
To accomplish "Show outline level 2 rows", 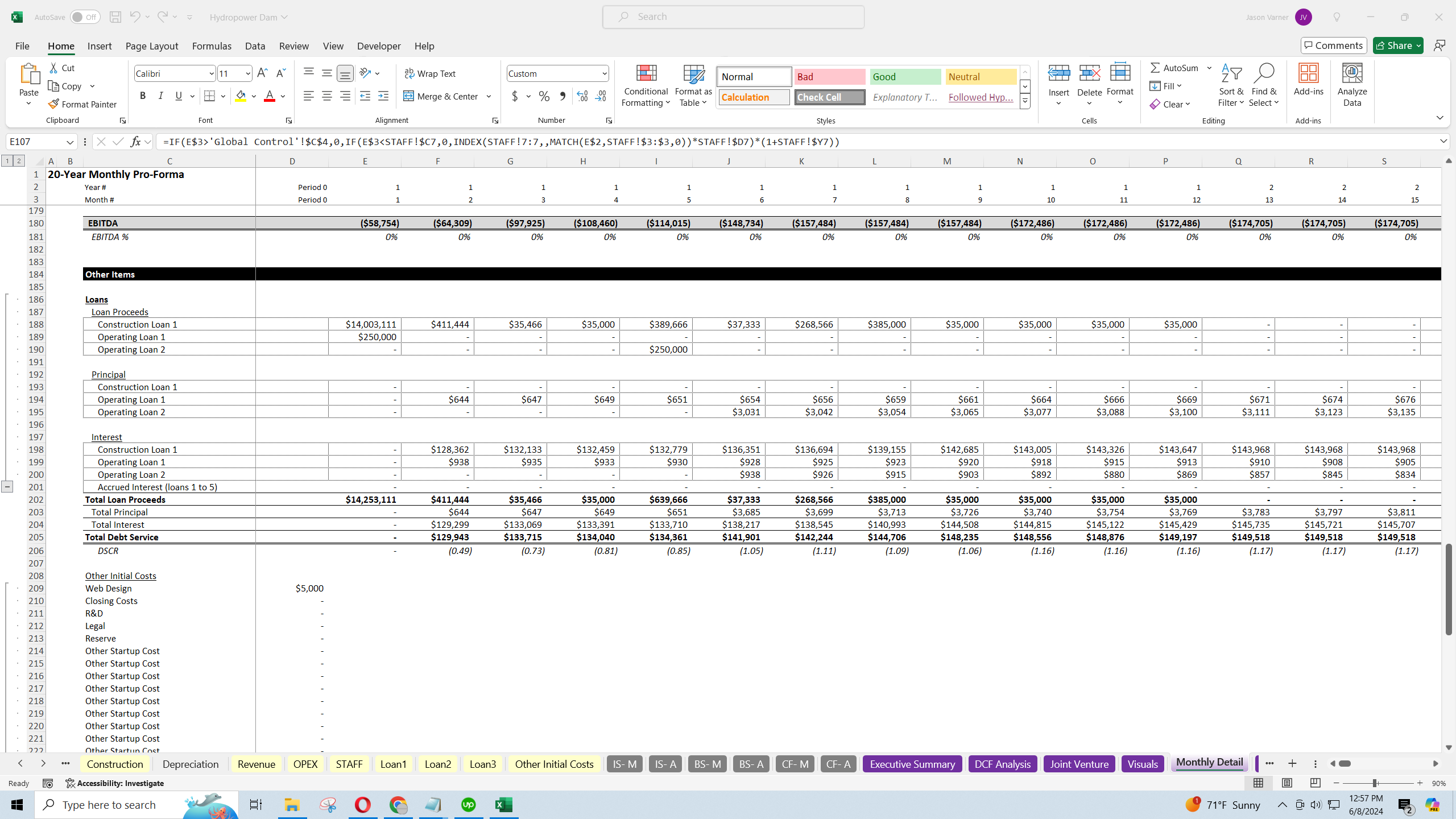I will point(19,161).
